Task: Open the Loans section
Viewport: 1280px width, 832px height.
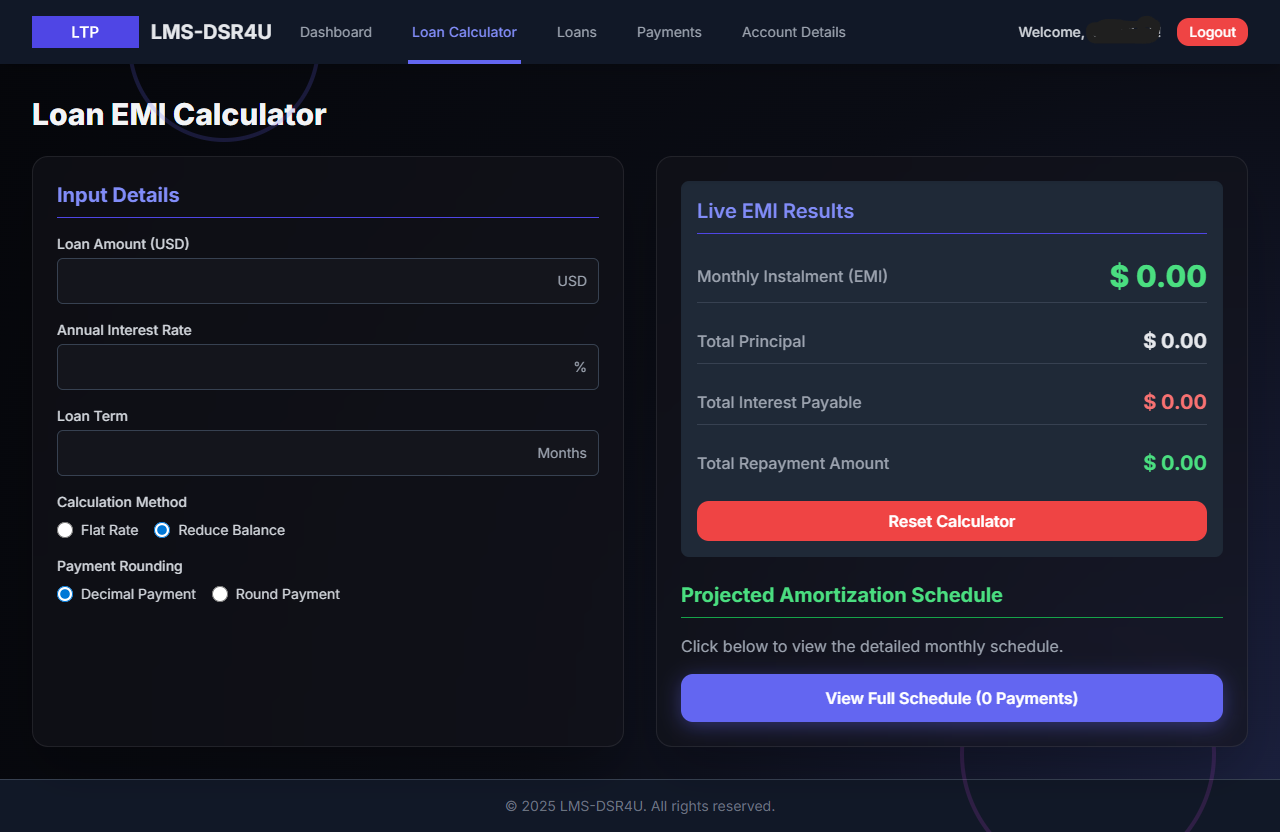Action: coord(576,31)
